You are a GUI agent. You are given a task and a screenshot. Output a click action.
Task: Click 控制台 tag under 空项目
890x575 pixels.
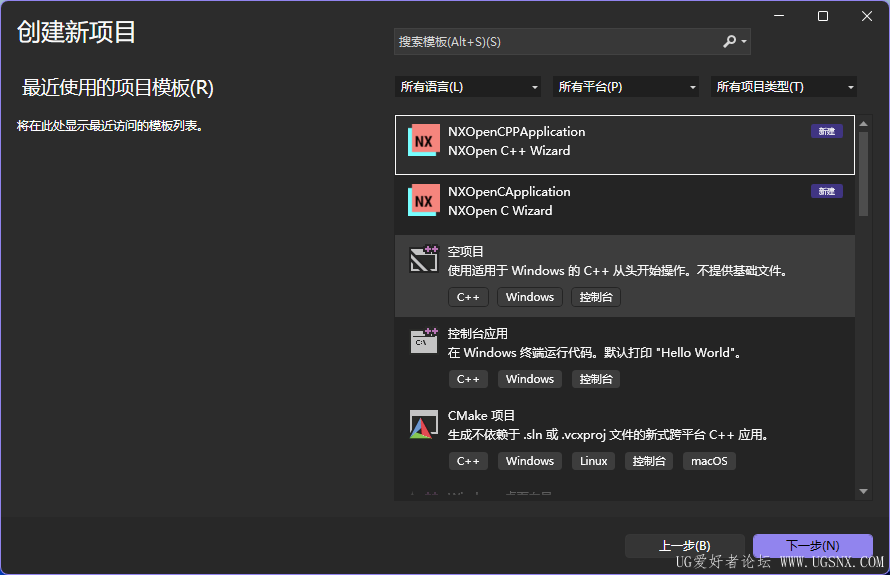click(596, 297)
